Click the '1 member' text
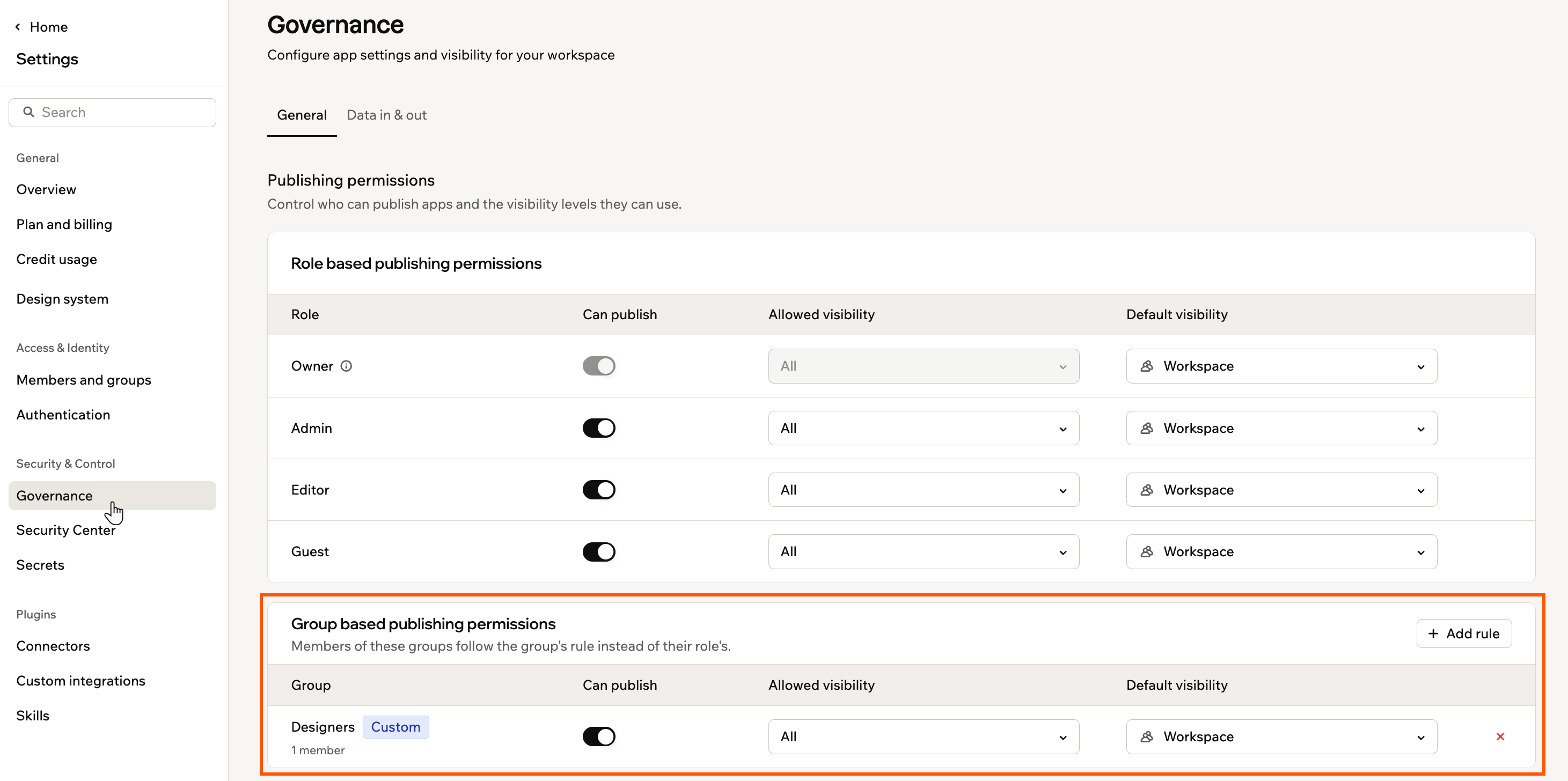Screen dimensions: 1568x781 tap(318, 750)
